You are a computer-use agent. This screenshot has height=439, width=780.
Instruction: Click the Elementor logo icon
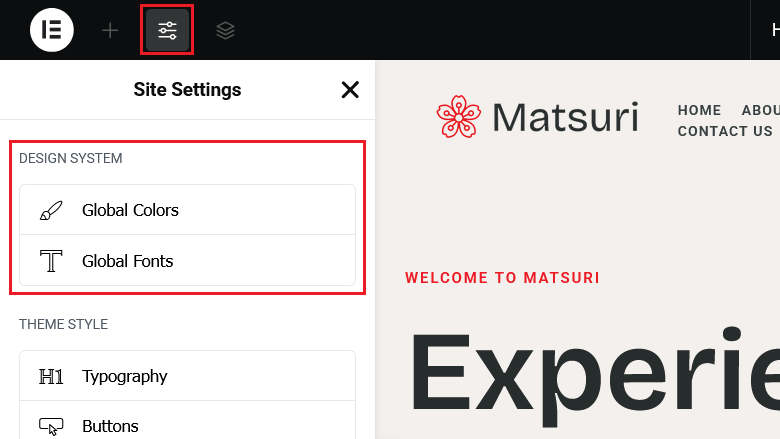tap(52, 30)
